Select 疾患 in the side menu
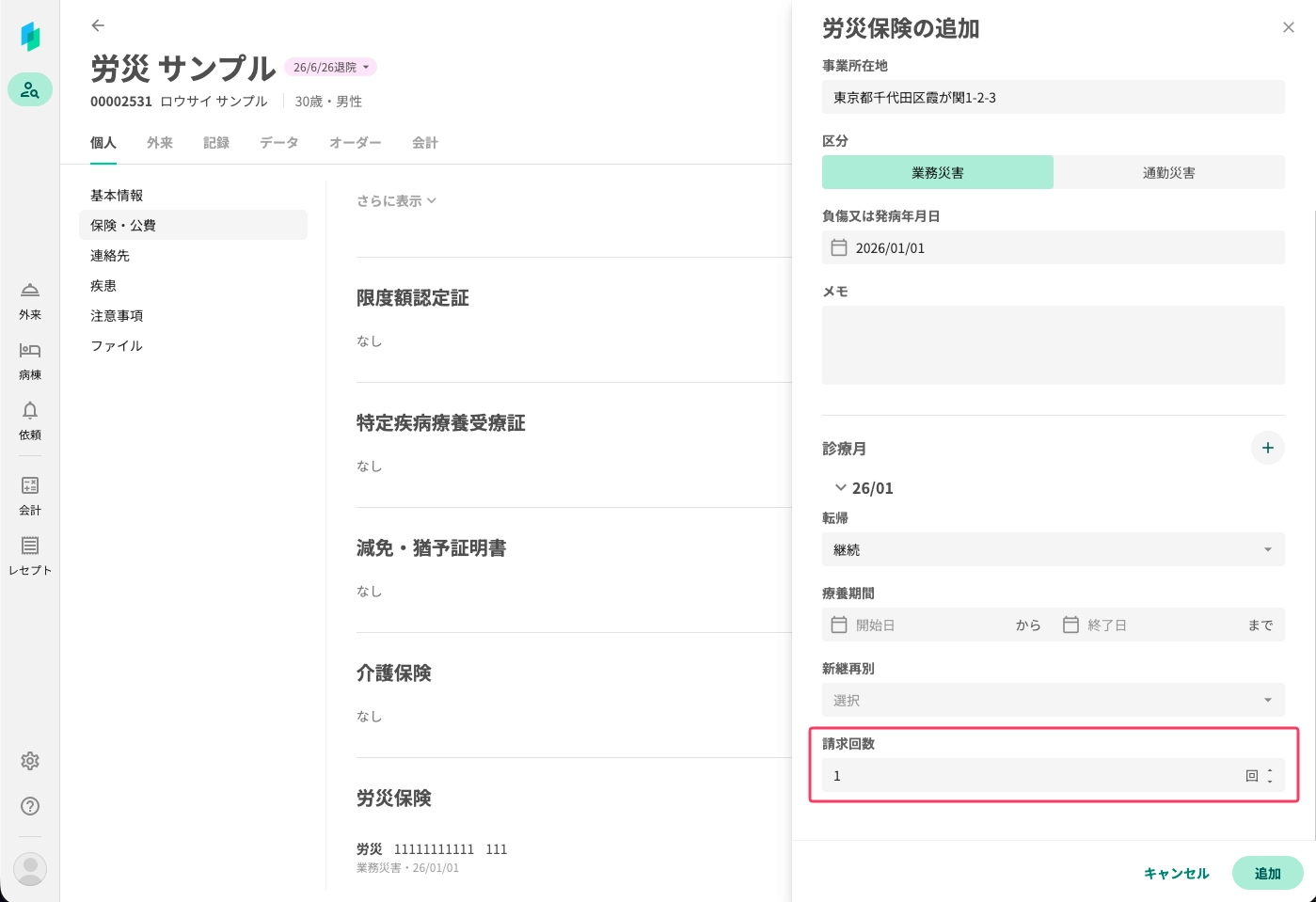Viewport: 1316px width, 902px height. tap(193, 285)
